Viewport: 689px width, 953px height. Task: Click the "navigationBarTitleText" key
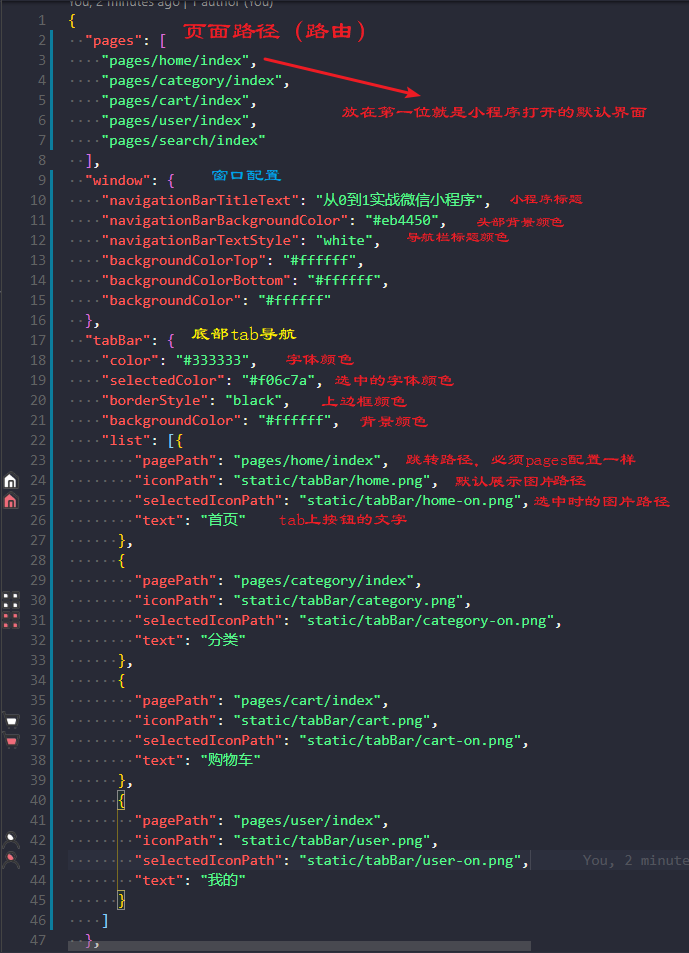pos(200,200)
